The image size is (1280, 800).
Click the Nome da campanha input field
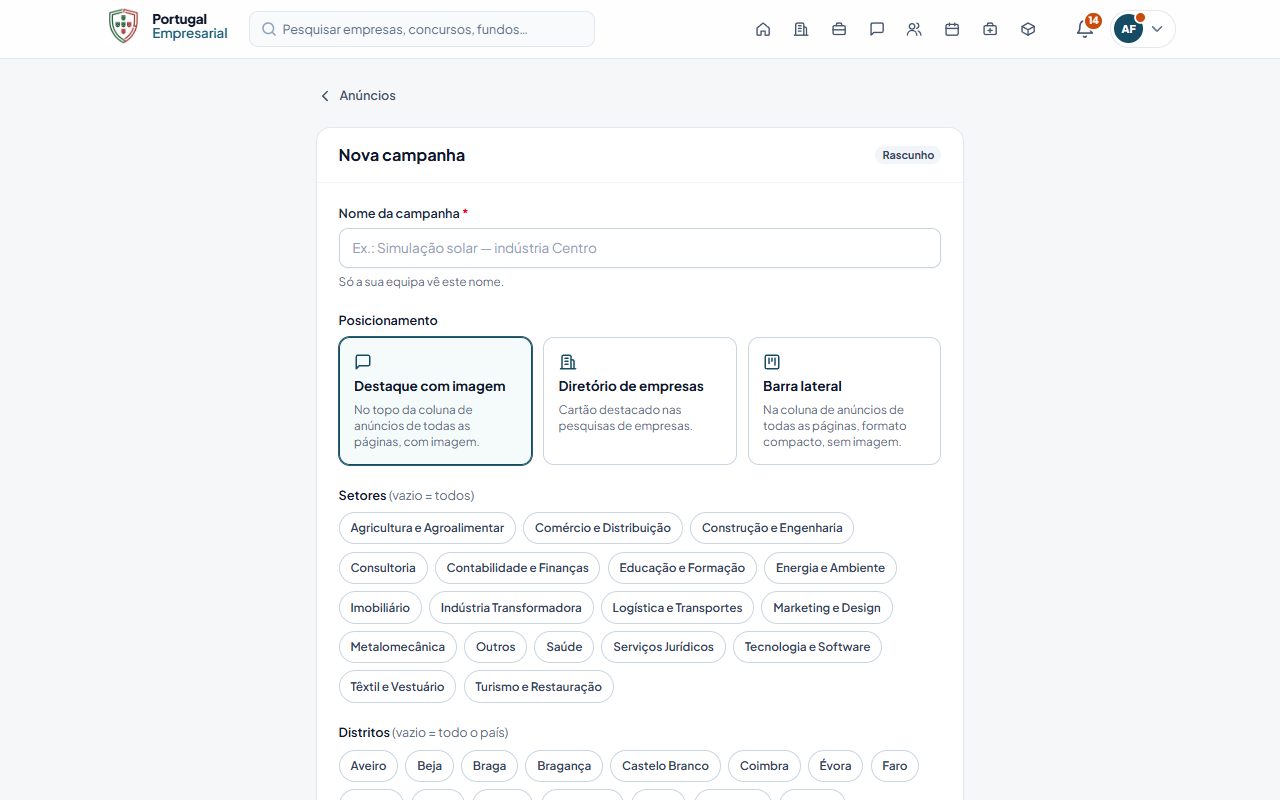coord(640,248)
